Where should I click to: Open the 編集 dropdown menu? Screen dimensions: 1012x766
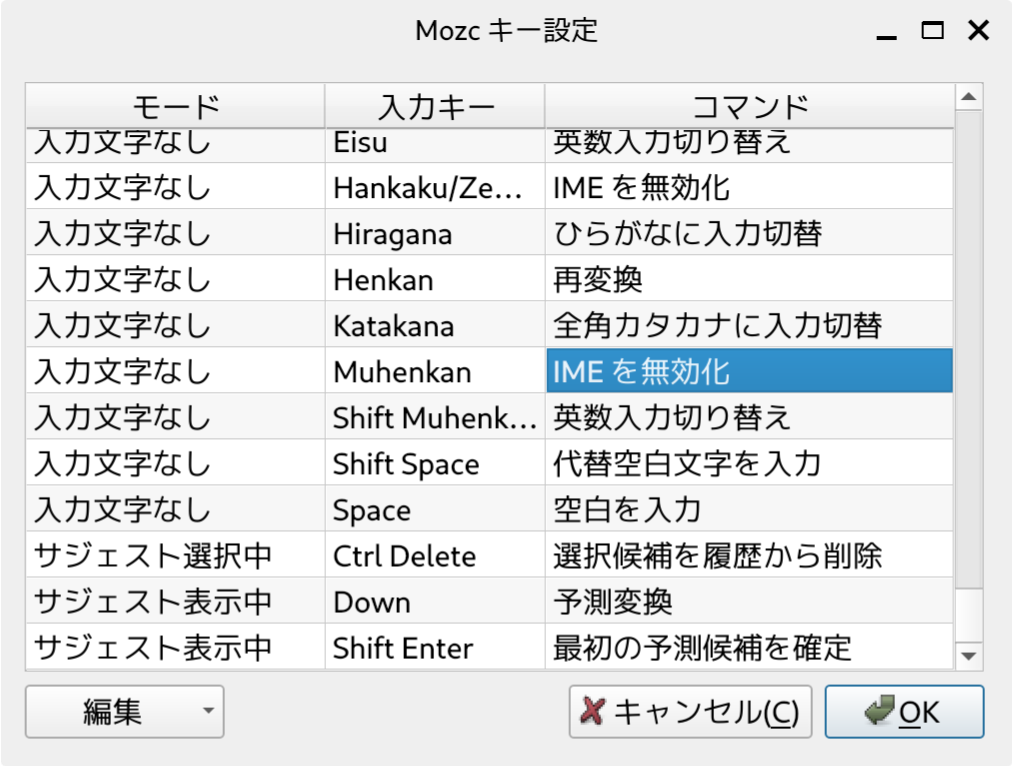click(124, 712)
